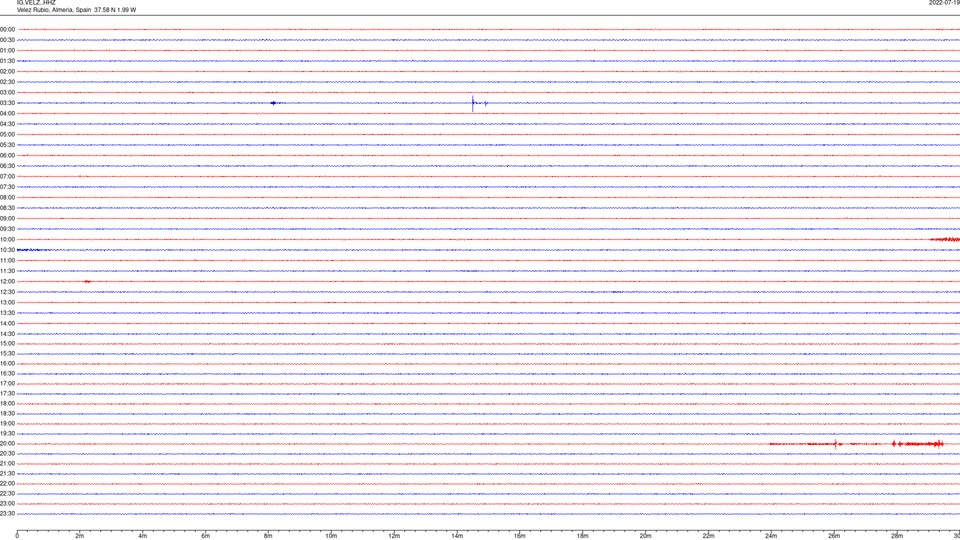
Task: Select the 03:00 time row label
Action: 7,92
